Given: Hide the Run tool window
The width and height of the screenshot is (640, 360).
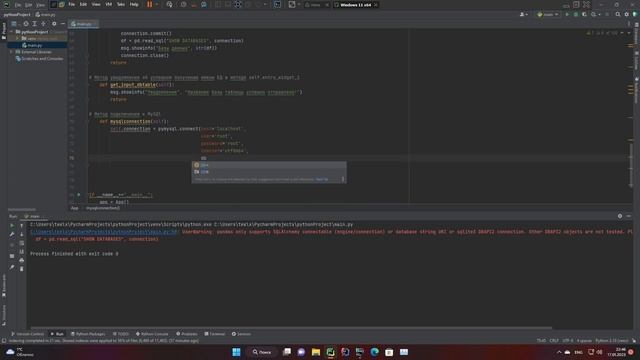Looking at the screenshot, I should pyautogui.click(x=629, y=216).
